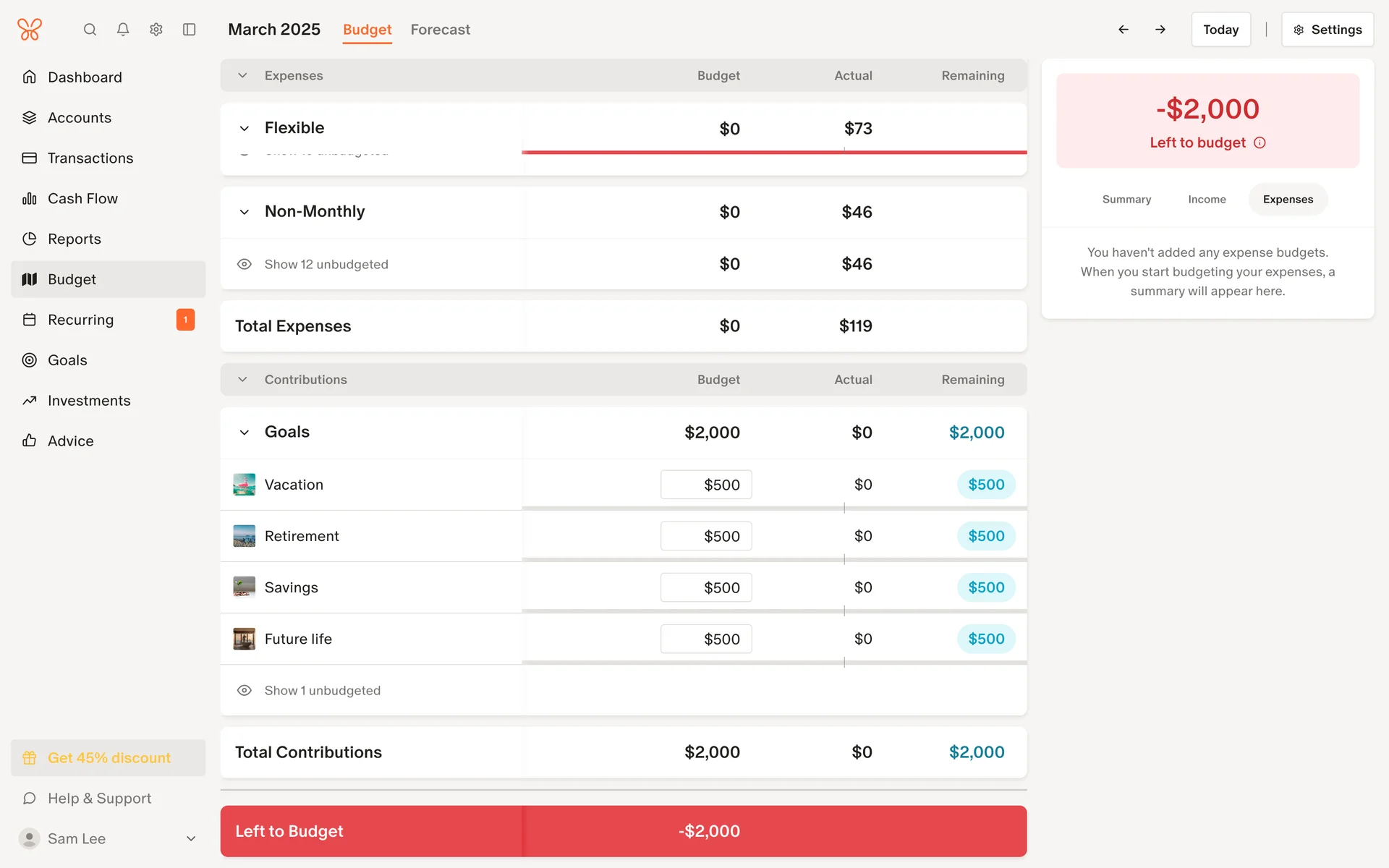Open search via magnifier icon

90,30
